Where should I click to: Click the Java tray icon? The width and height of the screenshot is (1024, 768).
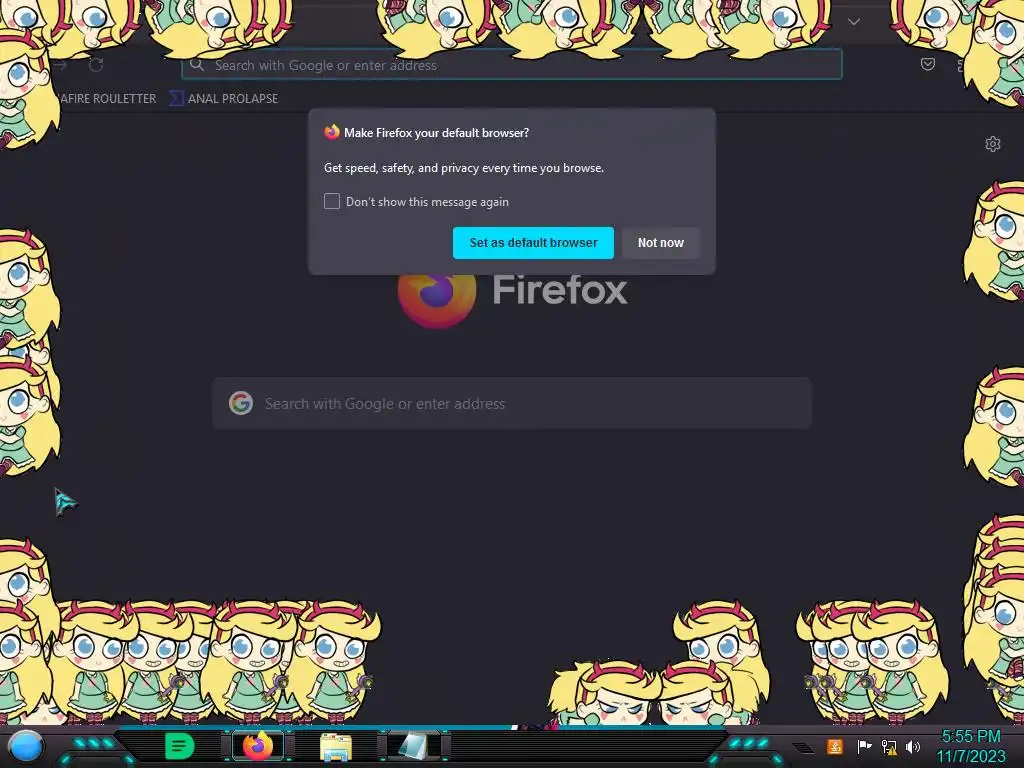coord(835,746)
